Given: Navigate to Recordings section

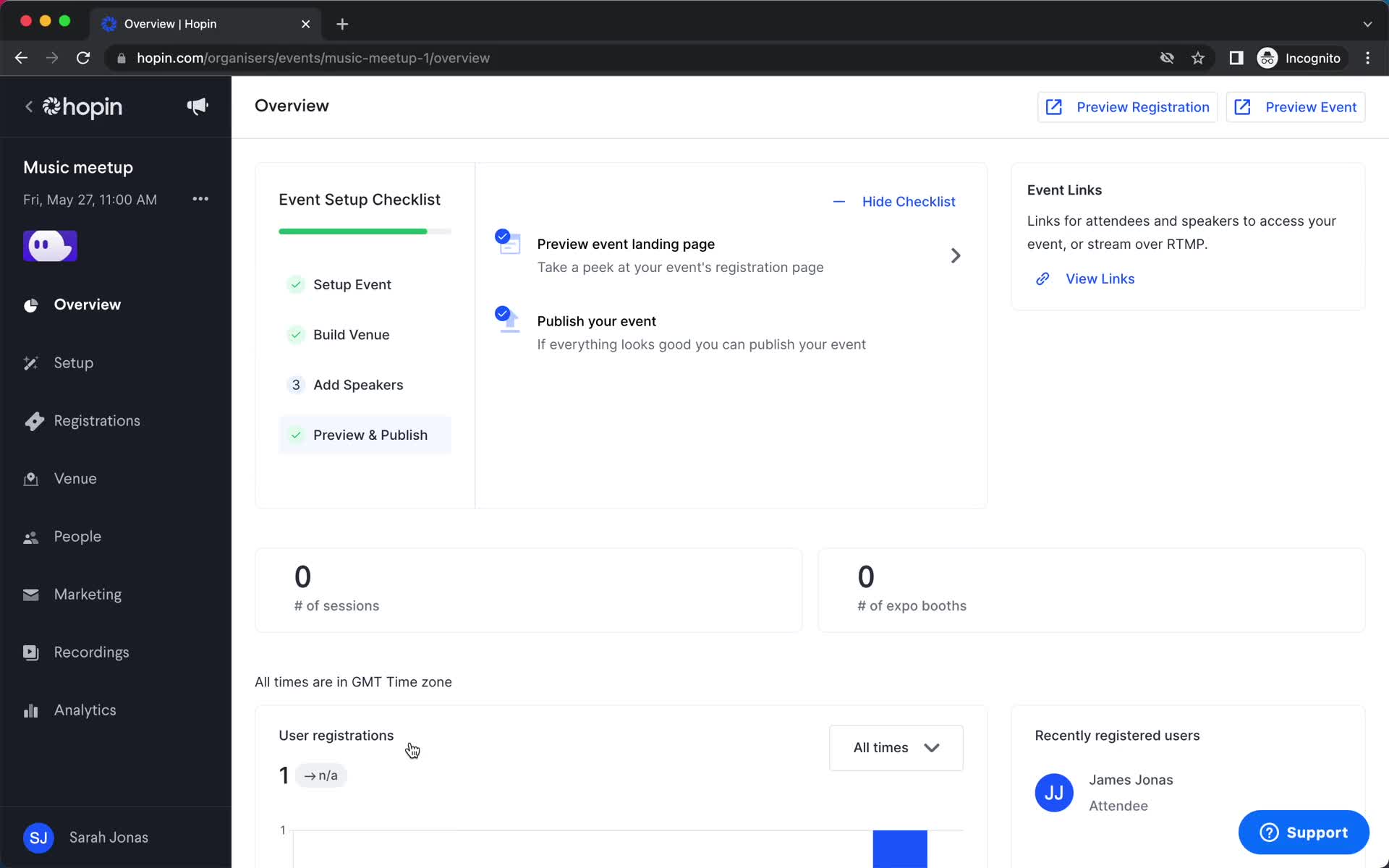Looking at the screenshot, I should coord(91,651).
